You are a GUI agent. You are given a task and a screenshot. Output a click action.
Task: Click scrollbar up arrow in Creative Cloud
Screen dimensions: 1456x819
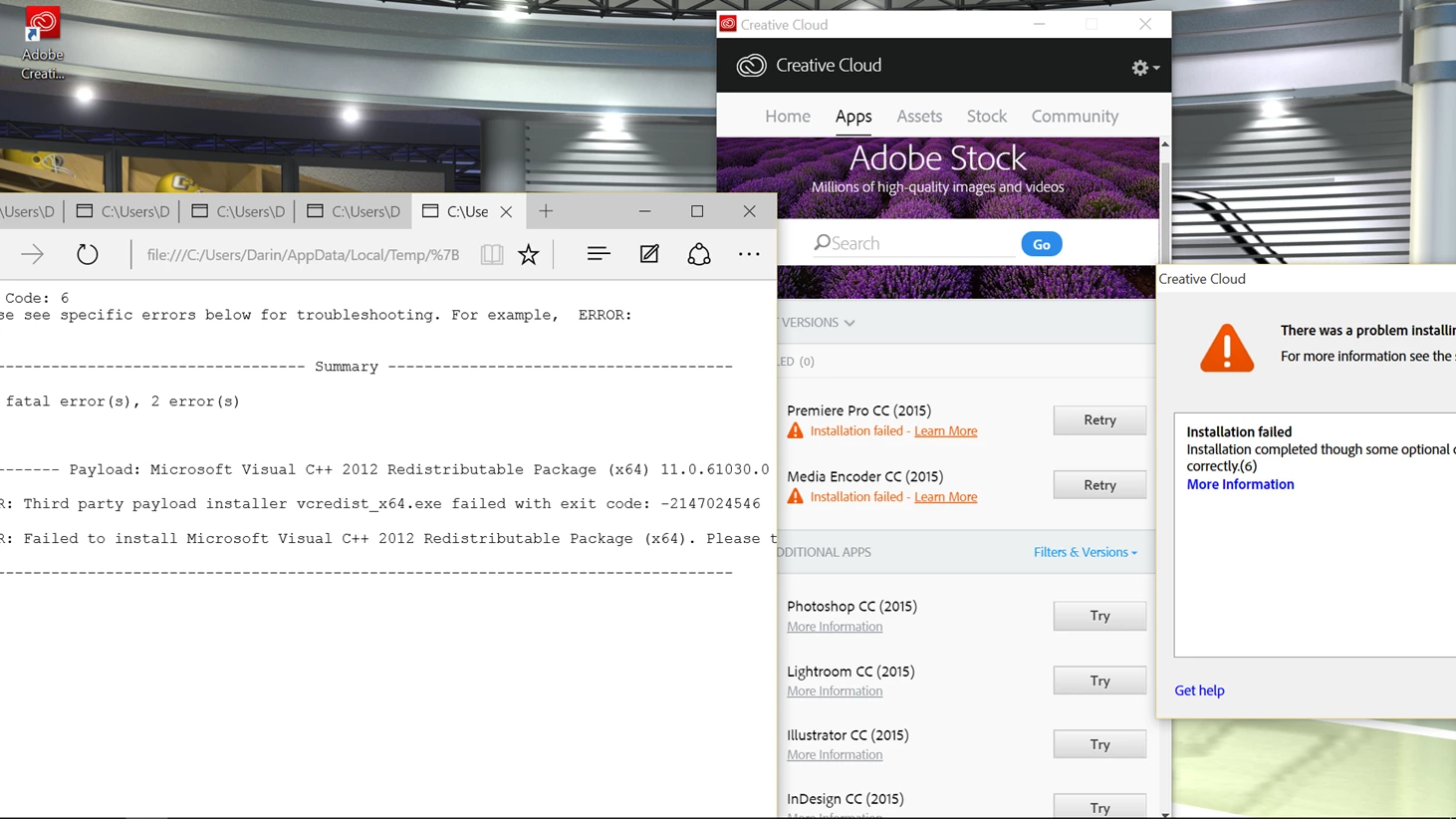(1164, 144)
